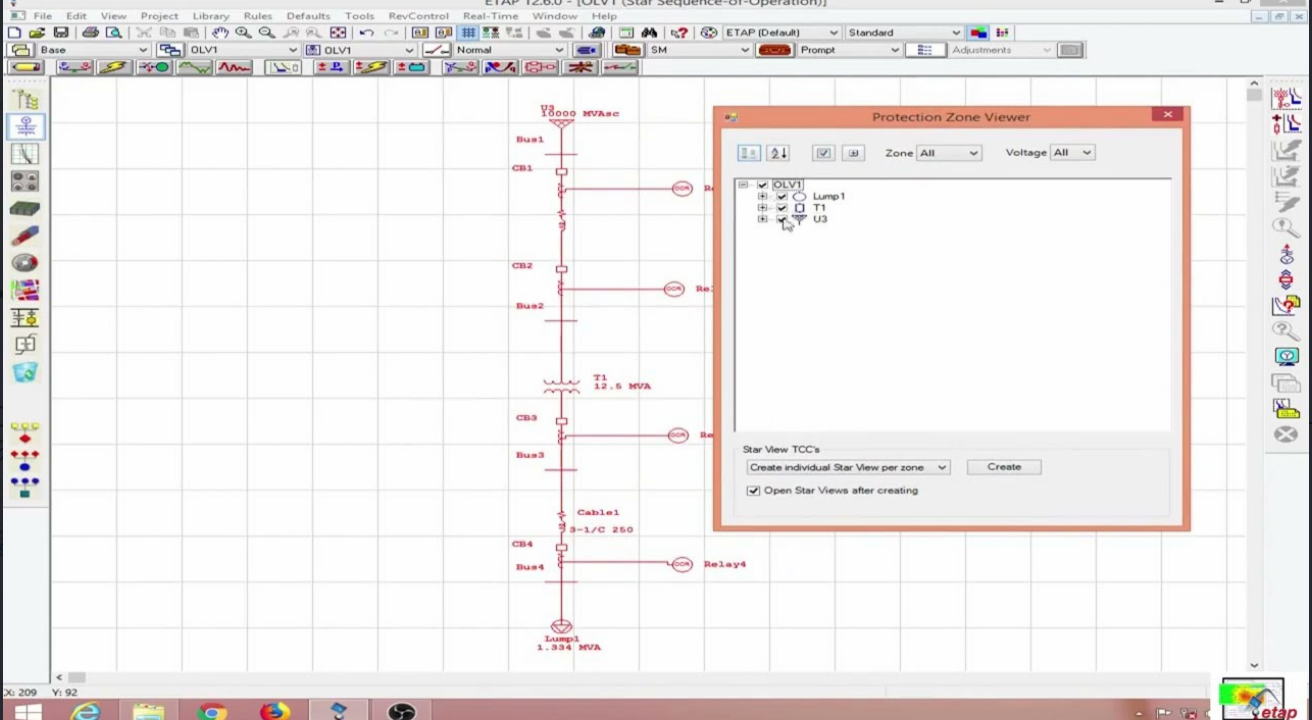Image resolution: width=1312 pixels, height=720 pixels.
Task: Click the Create button
Action: [1004, 467]
